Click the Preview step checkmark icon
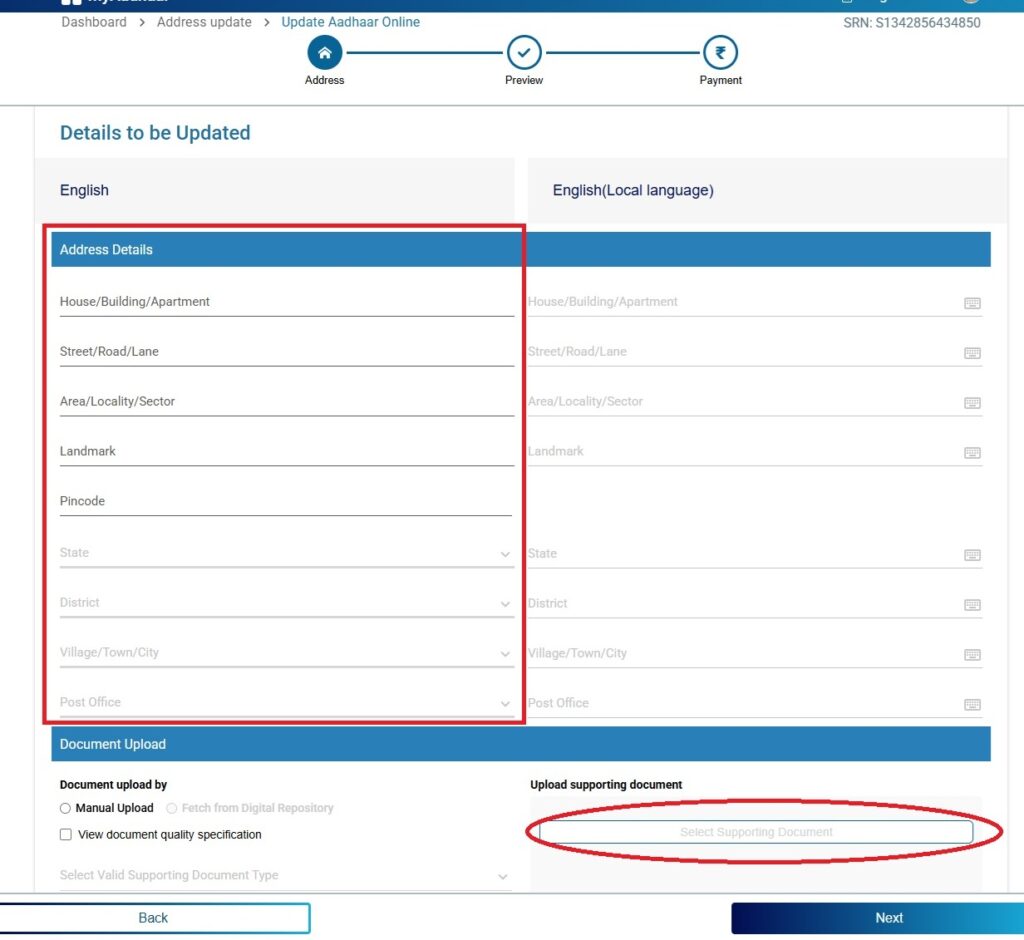 pyautogui.click(x=524, y=52)
